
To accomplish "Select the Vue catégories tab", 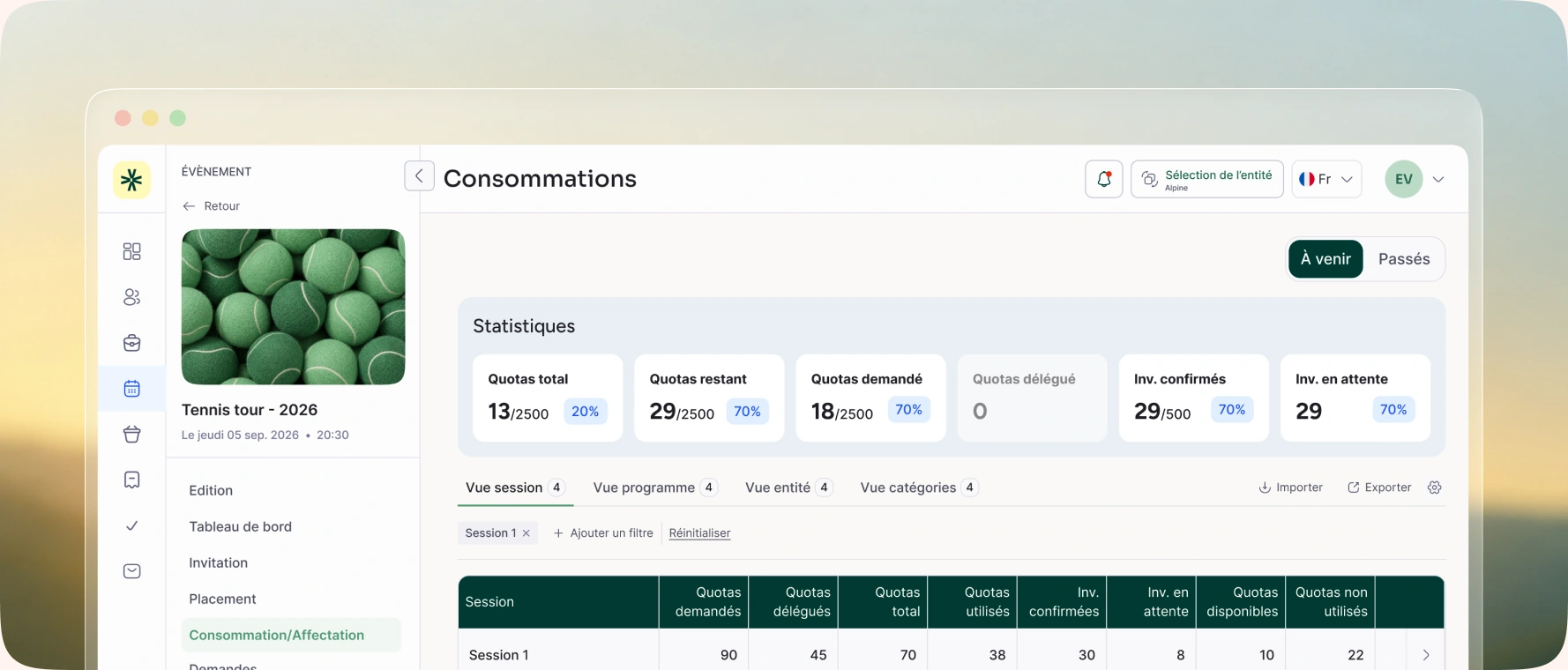I will coord(919,488).
